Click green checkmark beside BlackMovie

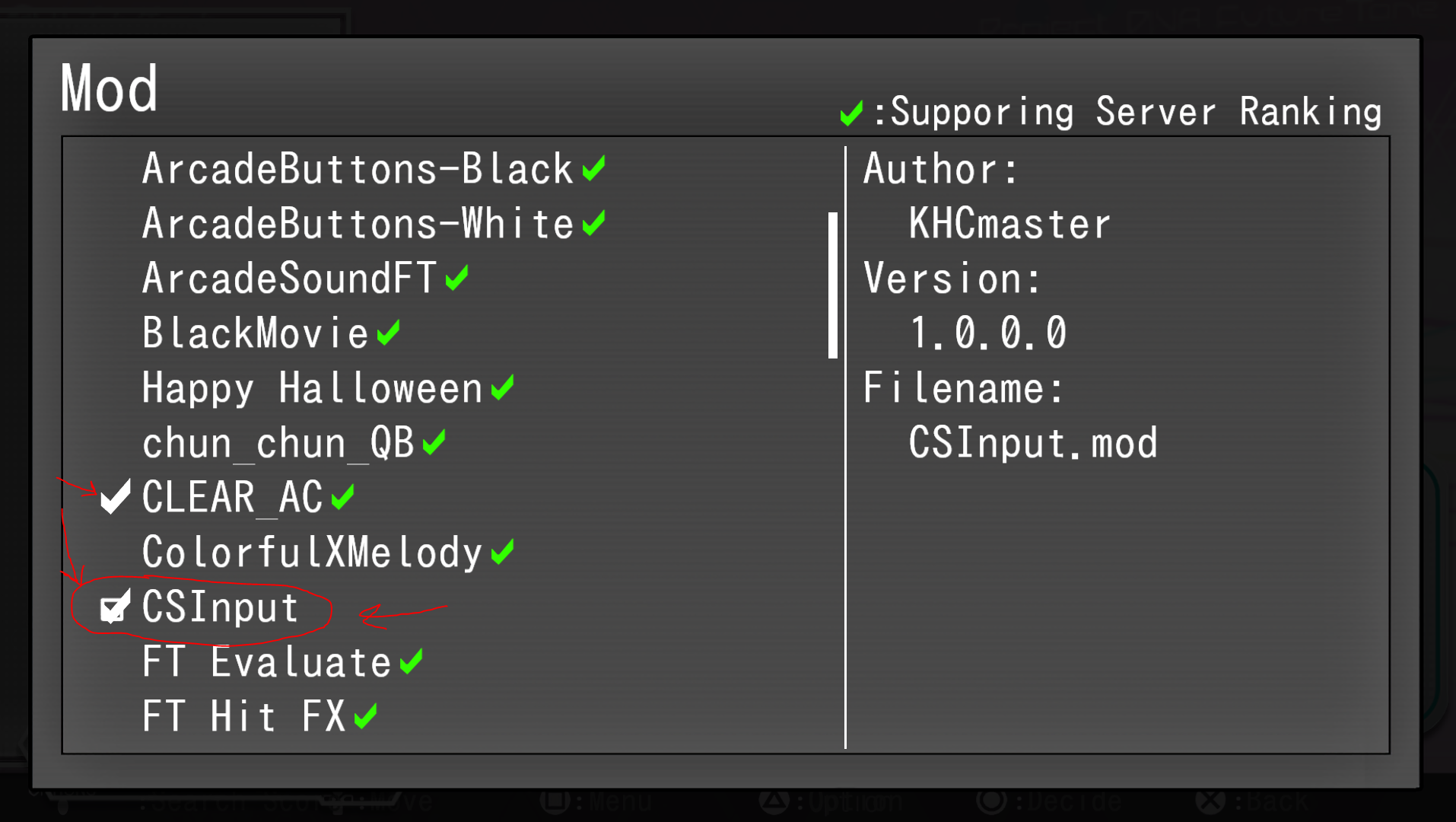coord(388,333)
